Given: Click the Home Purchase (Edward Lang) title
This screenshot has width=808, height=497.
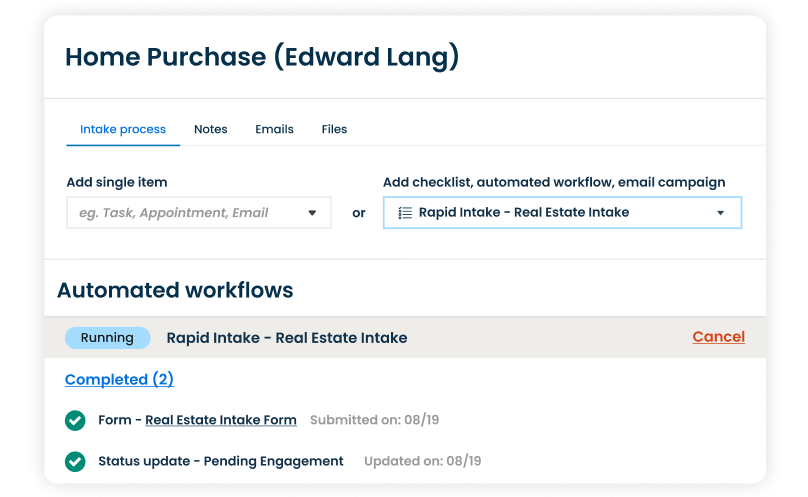Looking at the screenshot, I should point(262,57).
